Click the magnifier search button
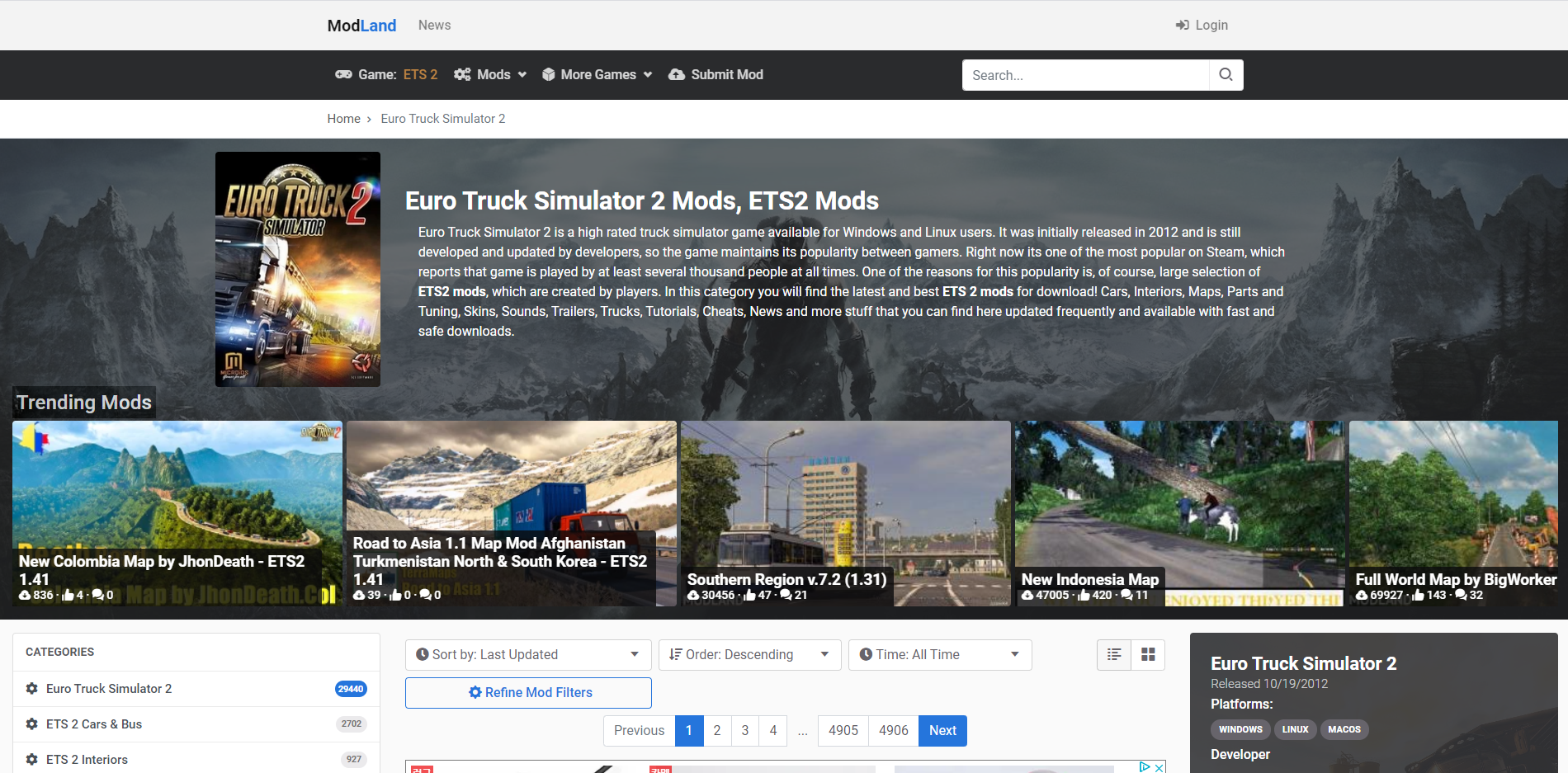1568x773 pixels. click(1226, 75)
